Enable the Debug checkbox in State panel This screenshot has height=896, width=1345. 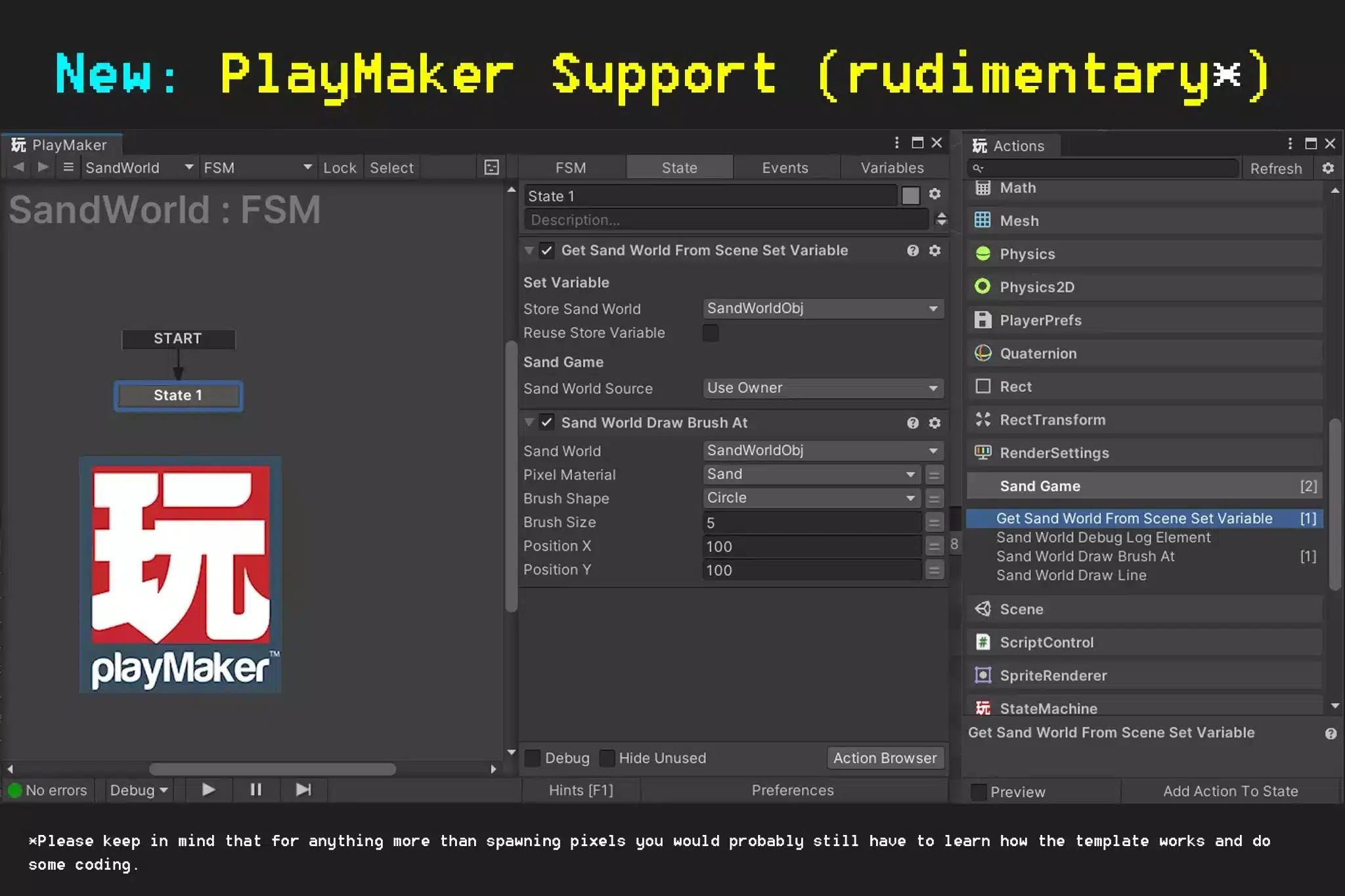[x=533, y=758]
